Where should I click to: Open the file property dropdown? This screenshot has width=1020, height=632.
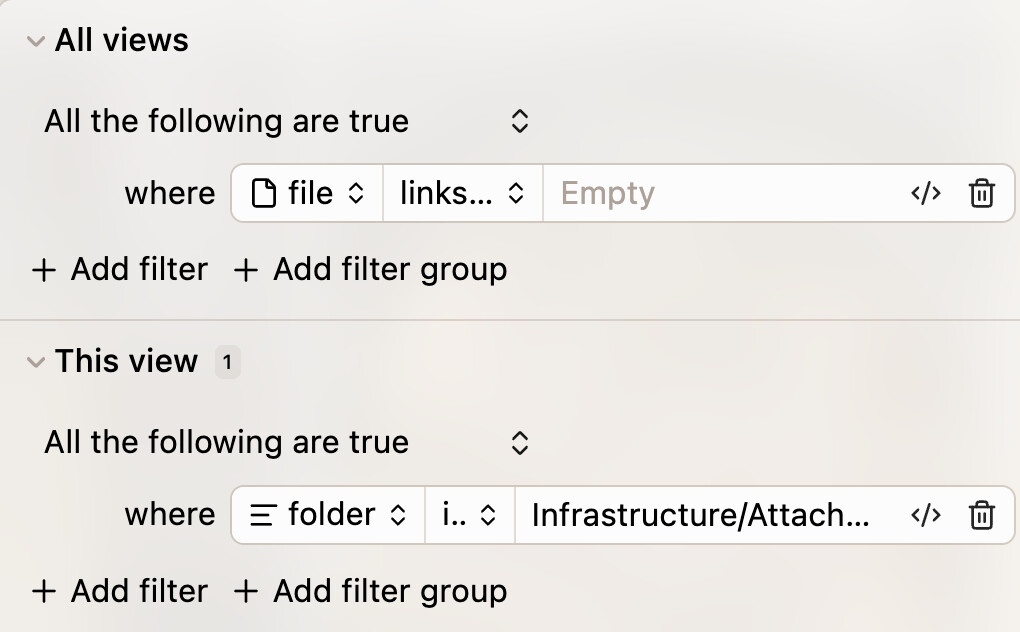tap(308, 193)
